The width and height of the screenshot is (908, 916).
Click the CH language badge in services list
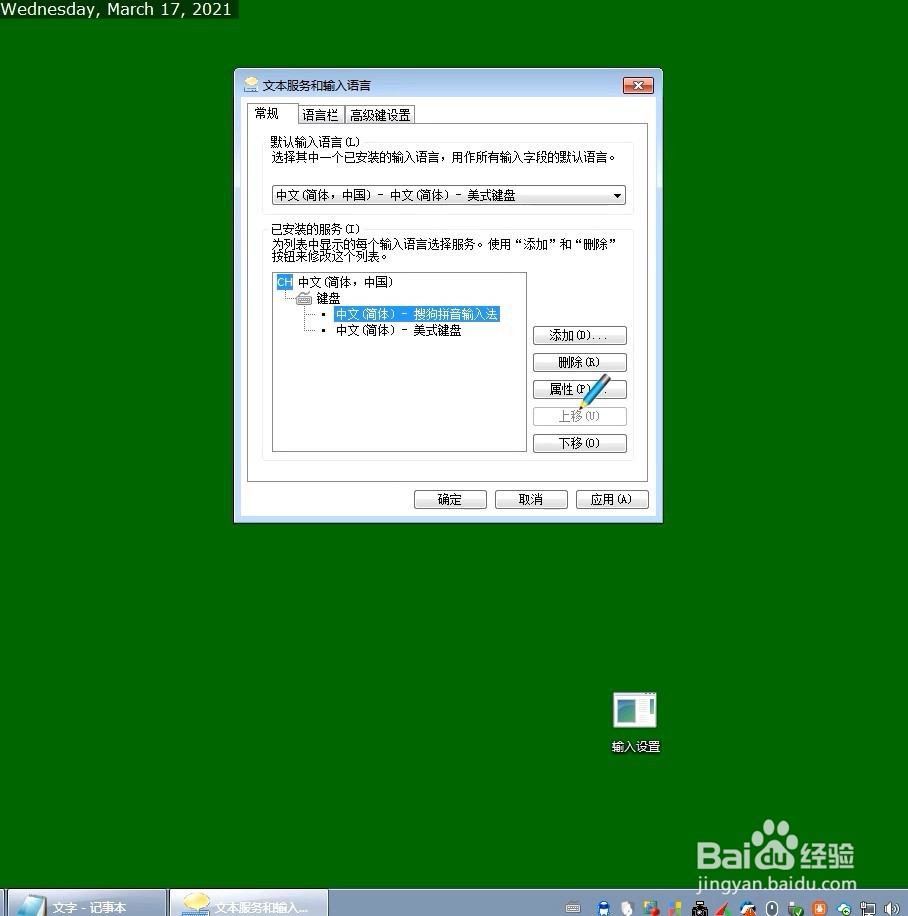pyautogui.click(x=285, y=282)
